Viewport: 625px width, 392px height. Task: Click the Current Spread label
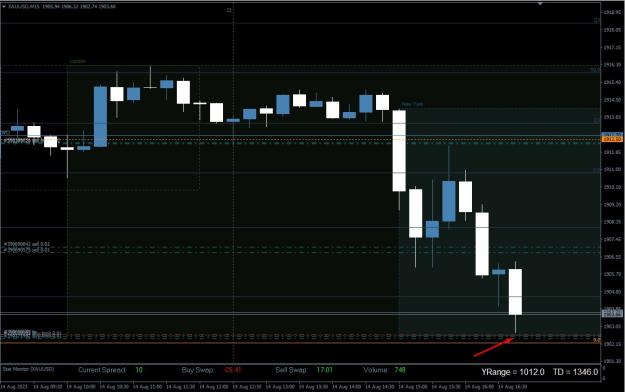click(102, 370)
